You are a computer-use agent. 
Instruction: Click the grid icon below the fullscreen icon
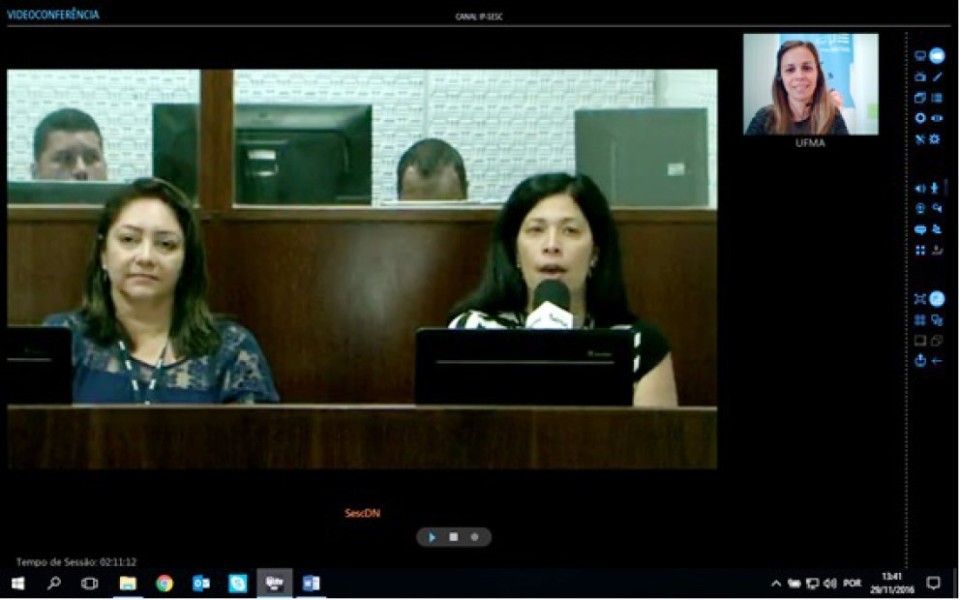[920, 320]
